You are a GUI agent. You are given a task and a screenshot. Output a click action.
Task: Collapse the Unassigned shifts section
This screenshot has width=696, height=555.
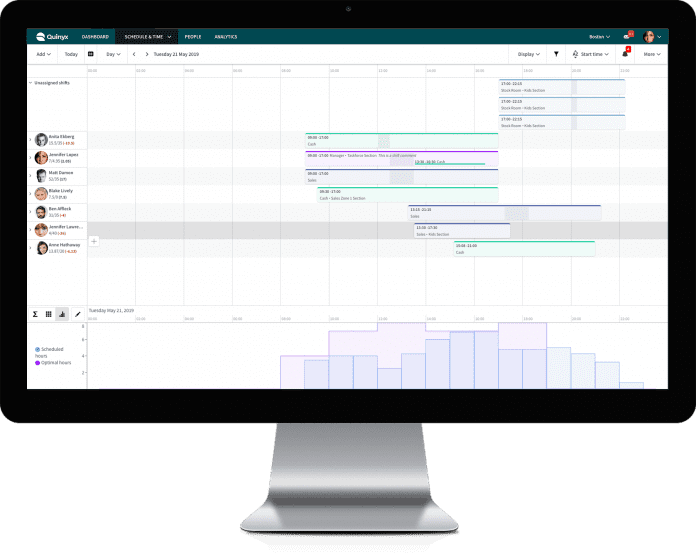pyautogui.click(x=29, y=82)
